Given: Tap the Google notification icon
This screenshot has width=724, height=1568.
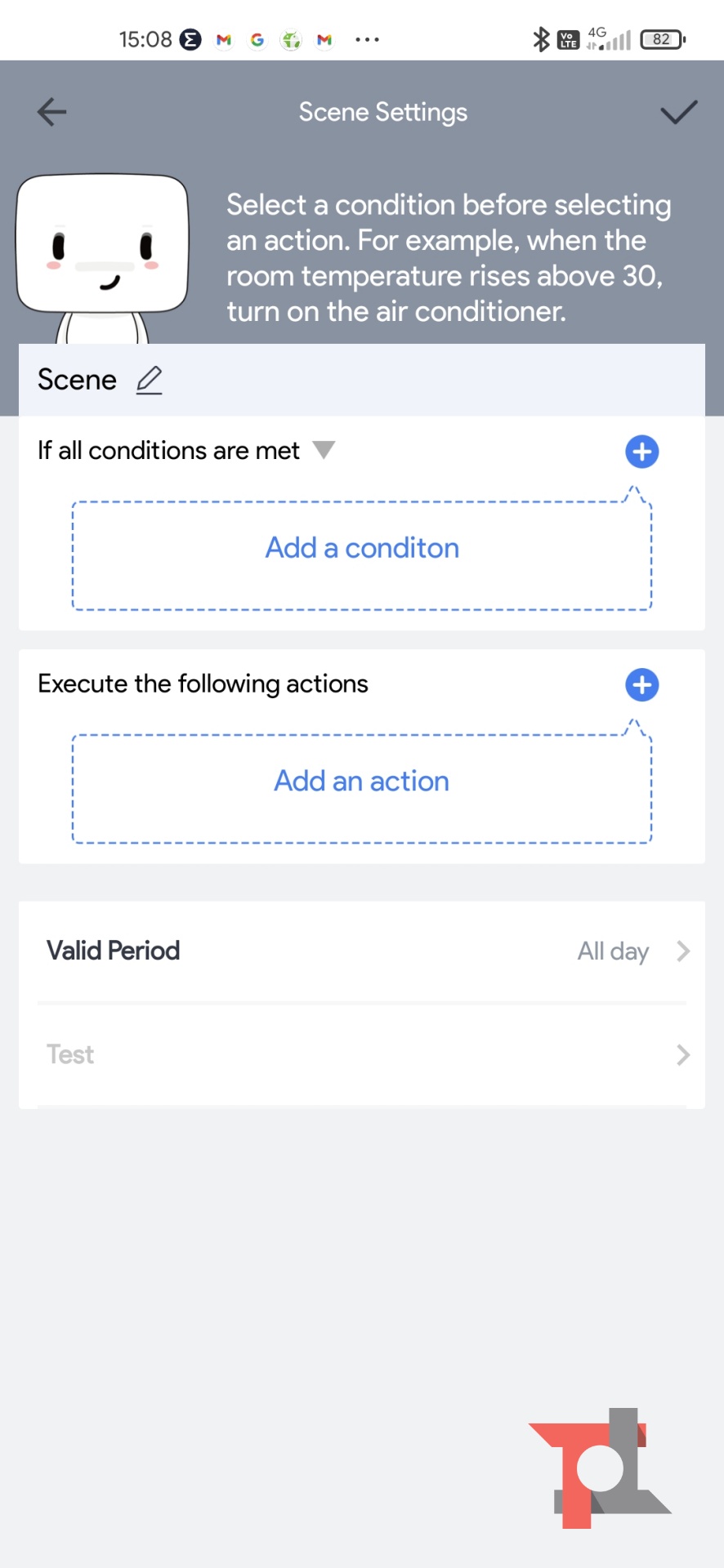Looking at the screenshot, I should (257, 39).
